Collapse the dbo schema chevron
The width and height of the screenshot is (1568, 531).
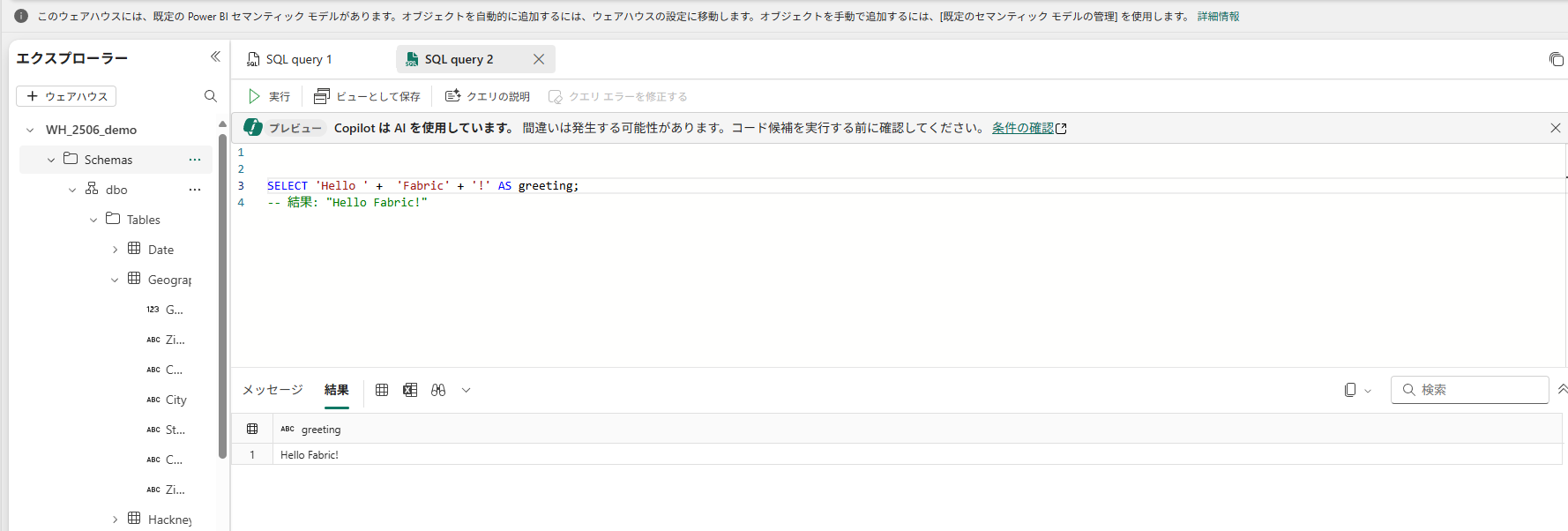click(x=72, y=190)
